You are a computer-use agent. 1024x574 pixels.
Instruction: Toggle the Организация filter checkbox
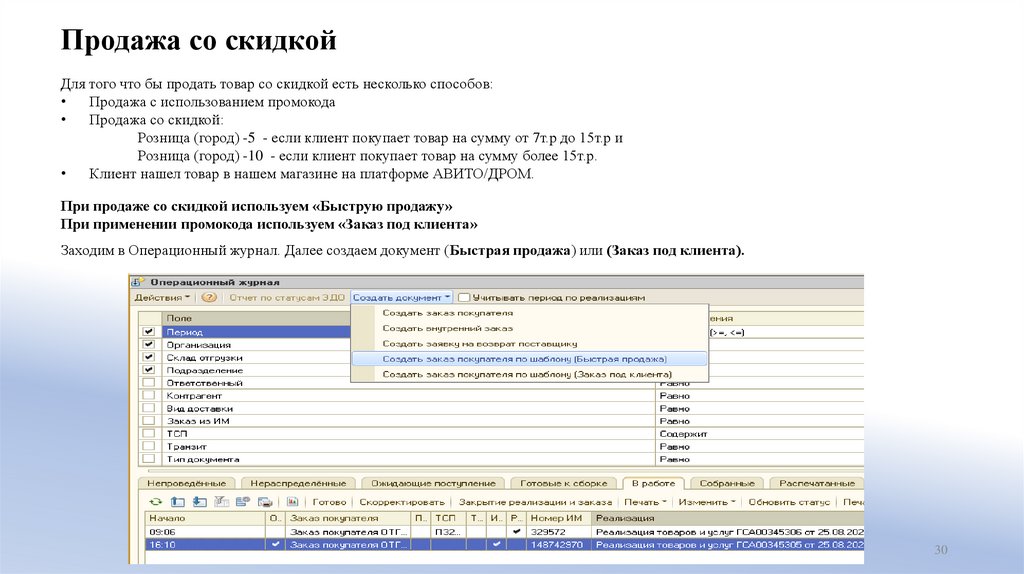pyautogui.click(x=149, y=345)
